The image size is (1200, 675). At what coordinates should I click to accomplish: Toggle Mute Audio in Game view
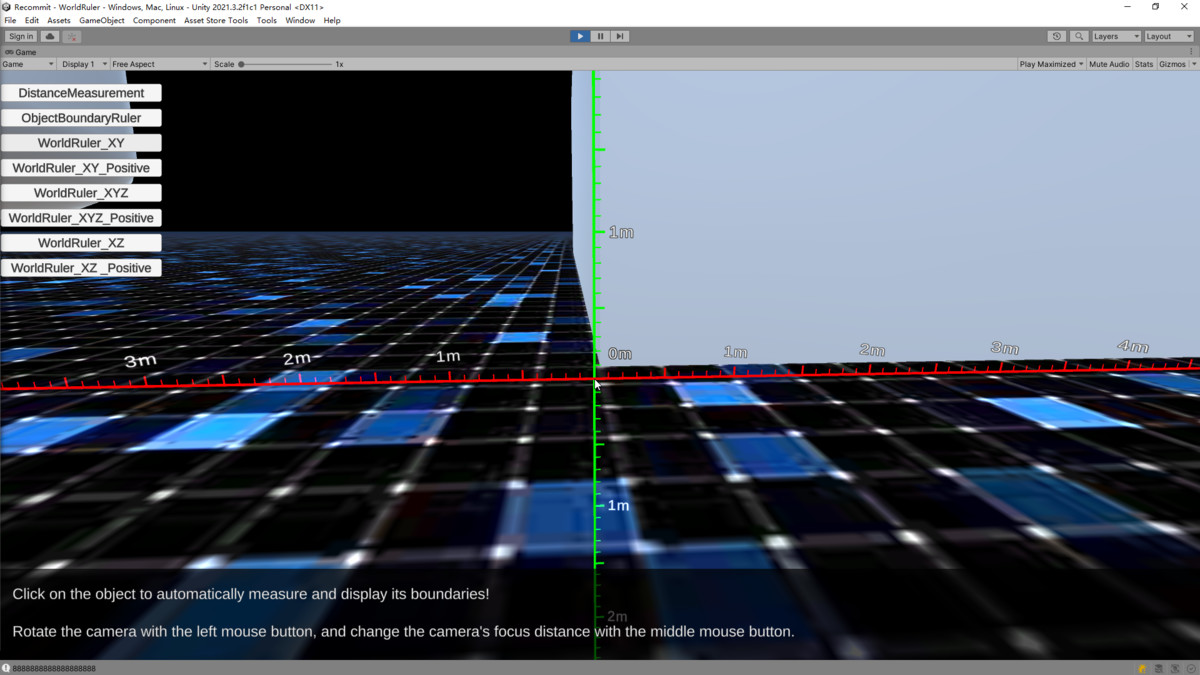(x=1108, y=64)
